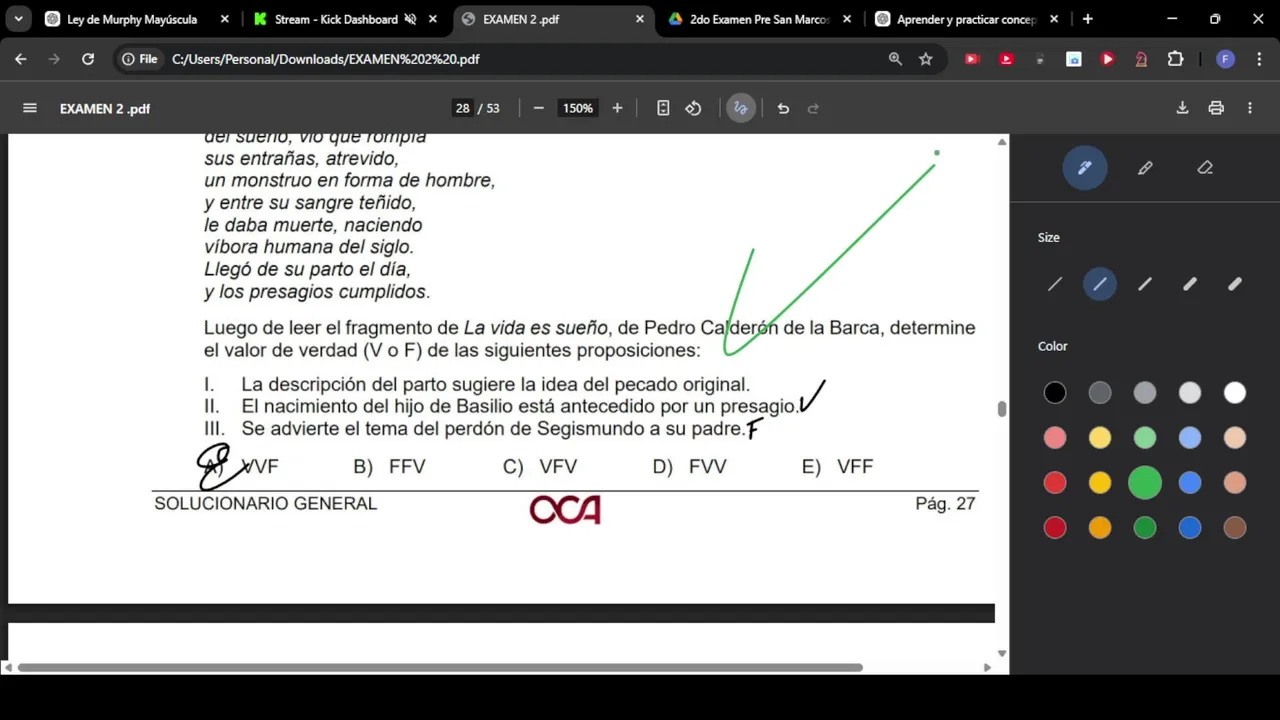The image size is (1280, 720).
Task: Switch to Stream - Kick Dashboard tab
Action: click(345, 19)
